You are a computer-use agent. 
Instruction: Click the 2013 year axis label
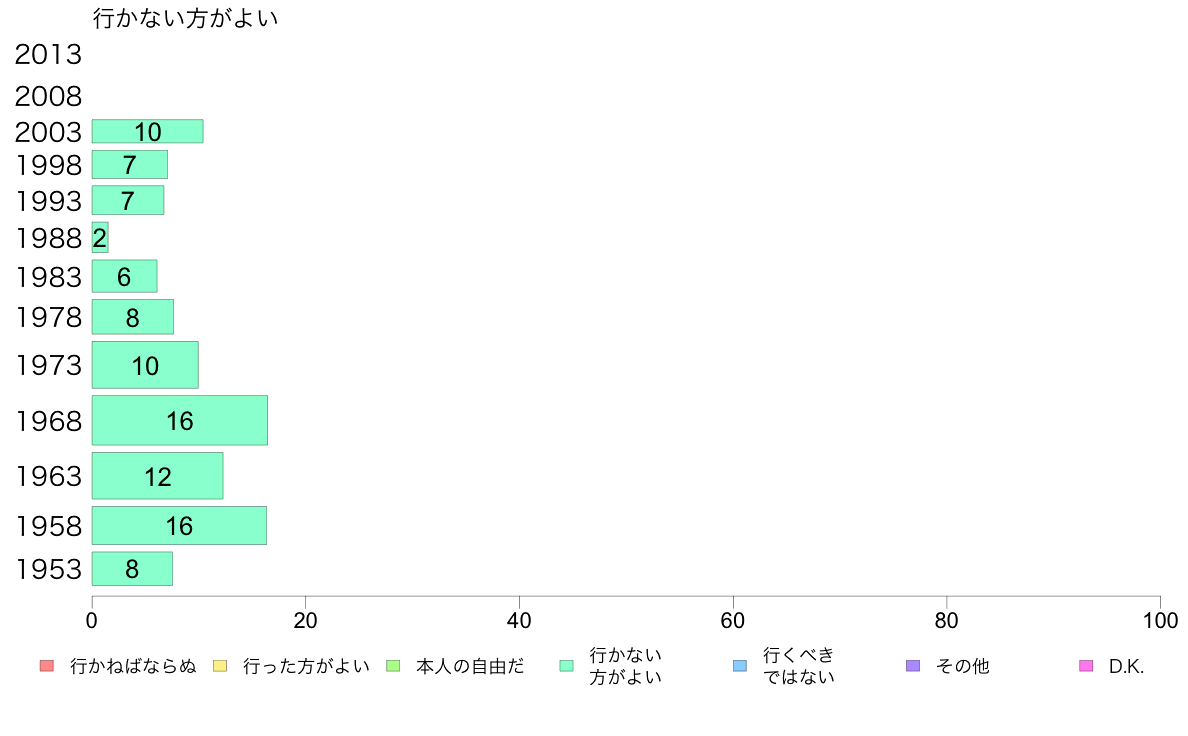(x=48, y=55)
